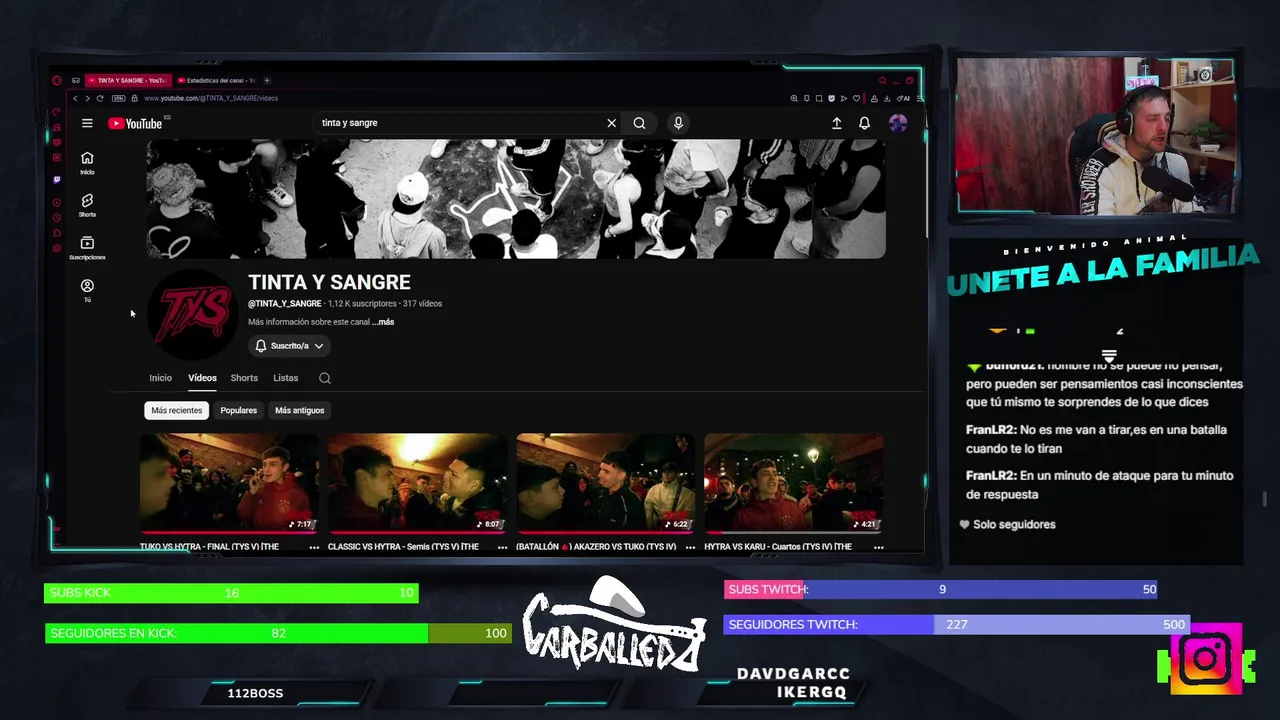Search within channel using magnifier icon

(x=324, y=378)
